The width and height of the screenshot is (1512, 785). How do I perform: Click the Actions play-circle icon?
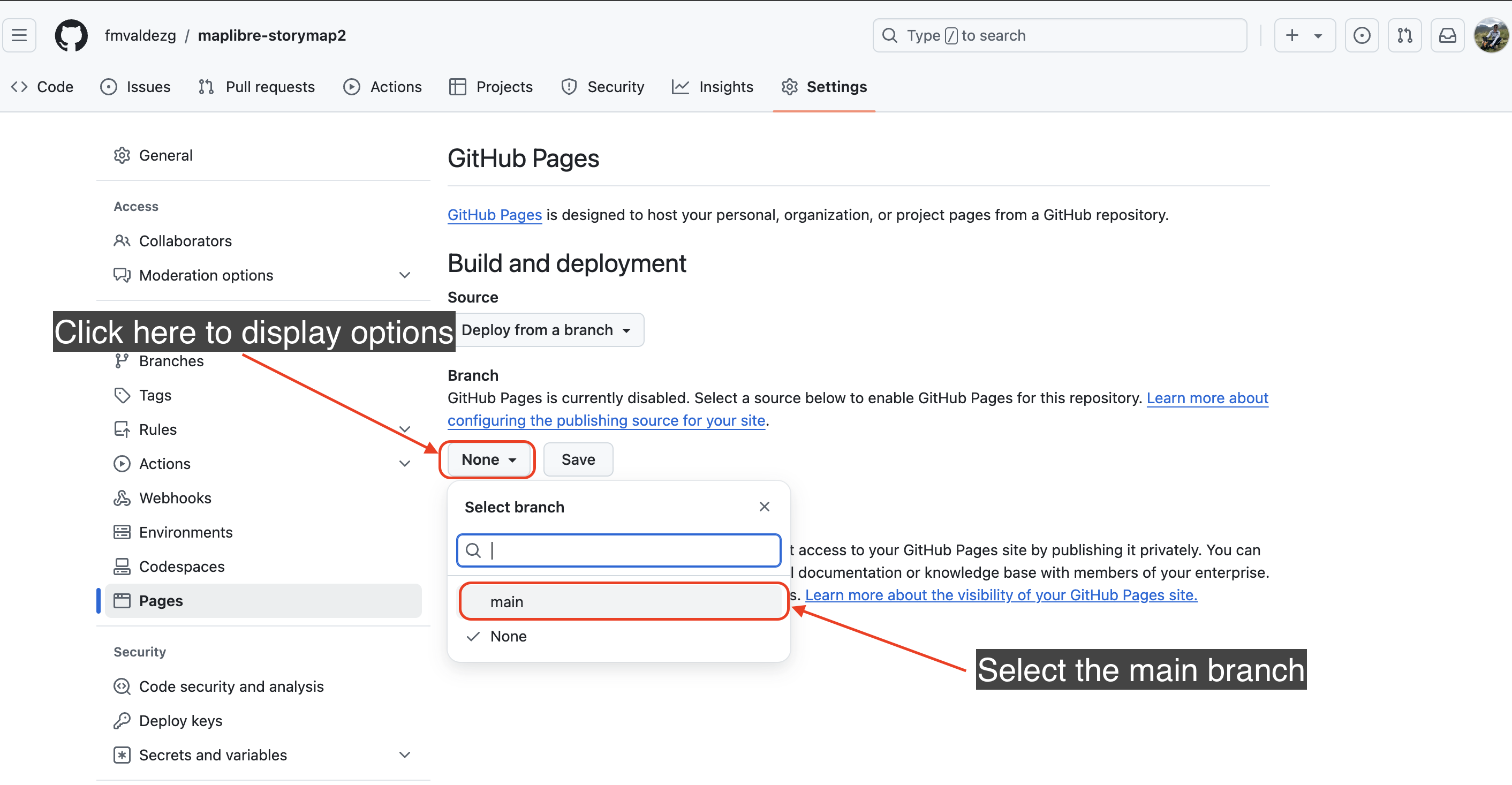click(351, 86)
